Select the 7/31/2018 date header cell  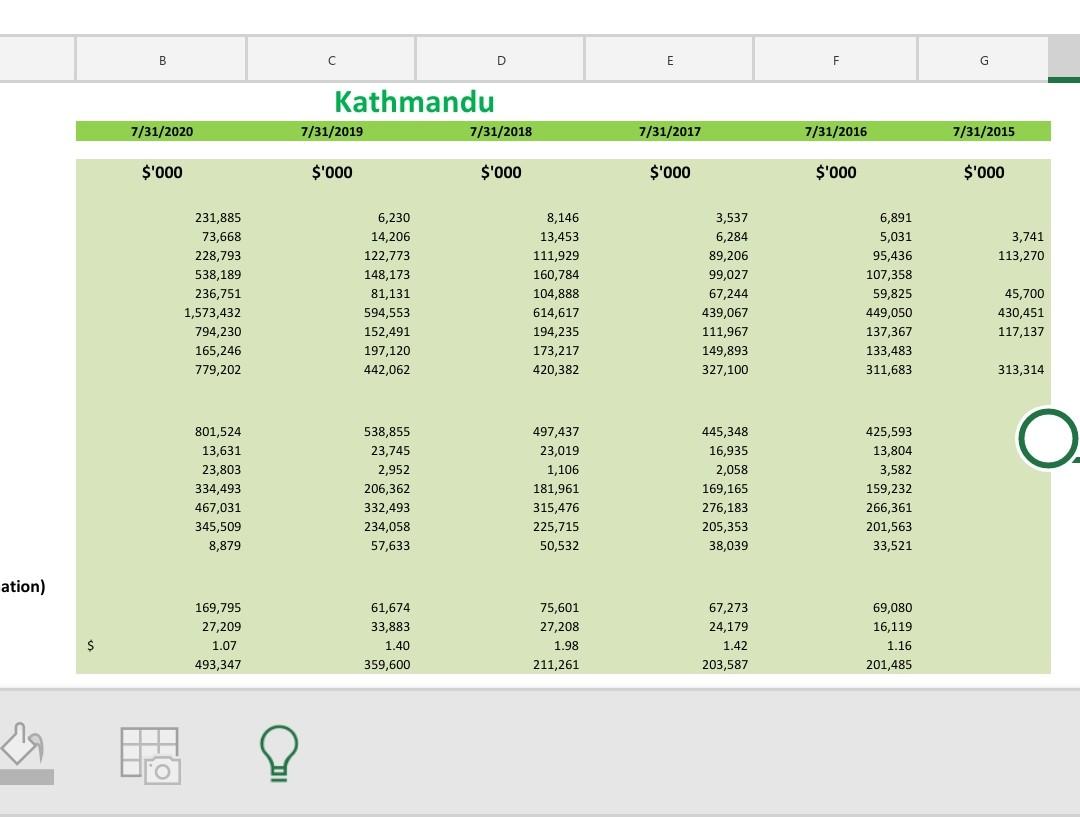point(501,132)
